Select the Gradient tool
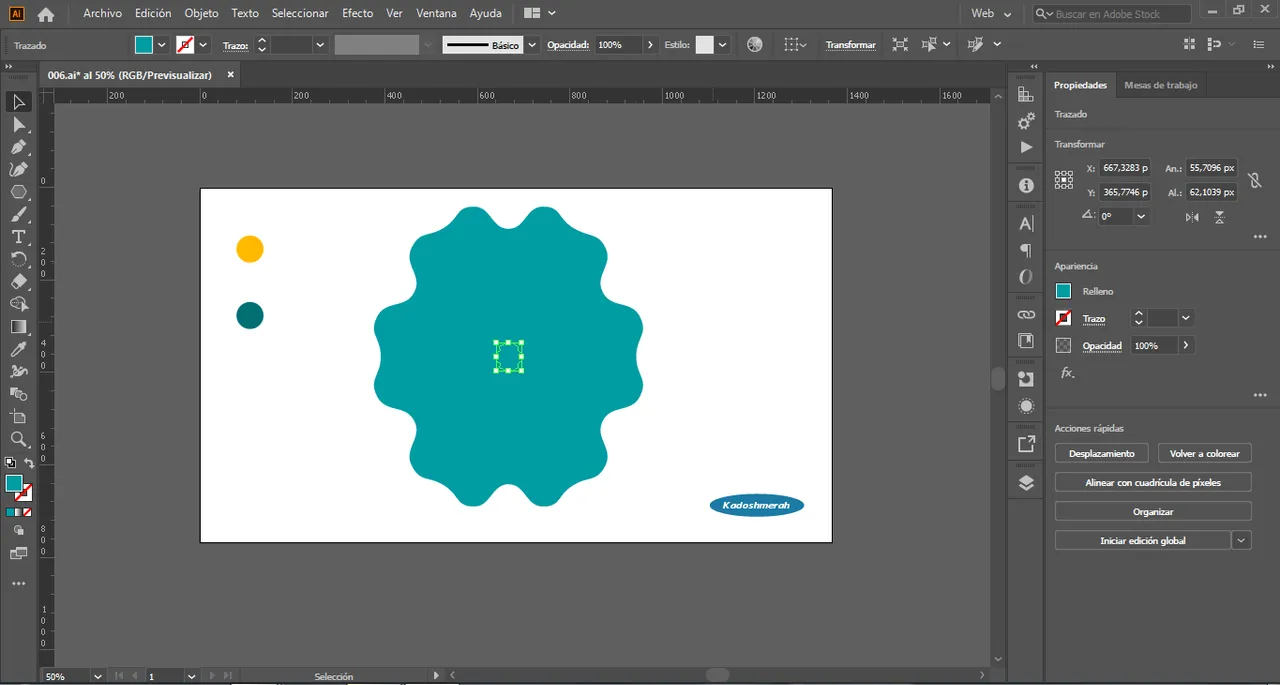Viewport: 1280px width, 685px height. pyautogui.click(x=18, y=327)
